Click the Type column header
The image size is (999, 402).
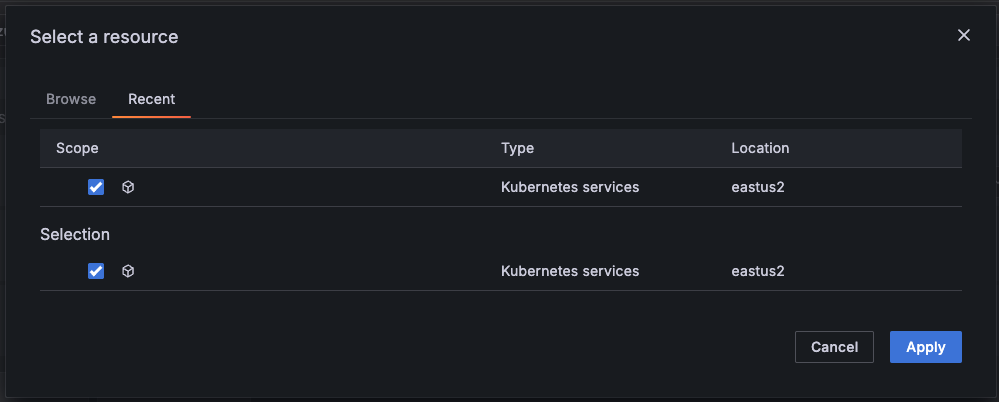tap(517, 148)
